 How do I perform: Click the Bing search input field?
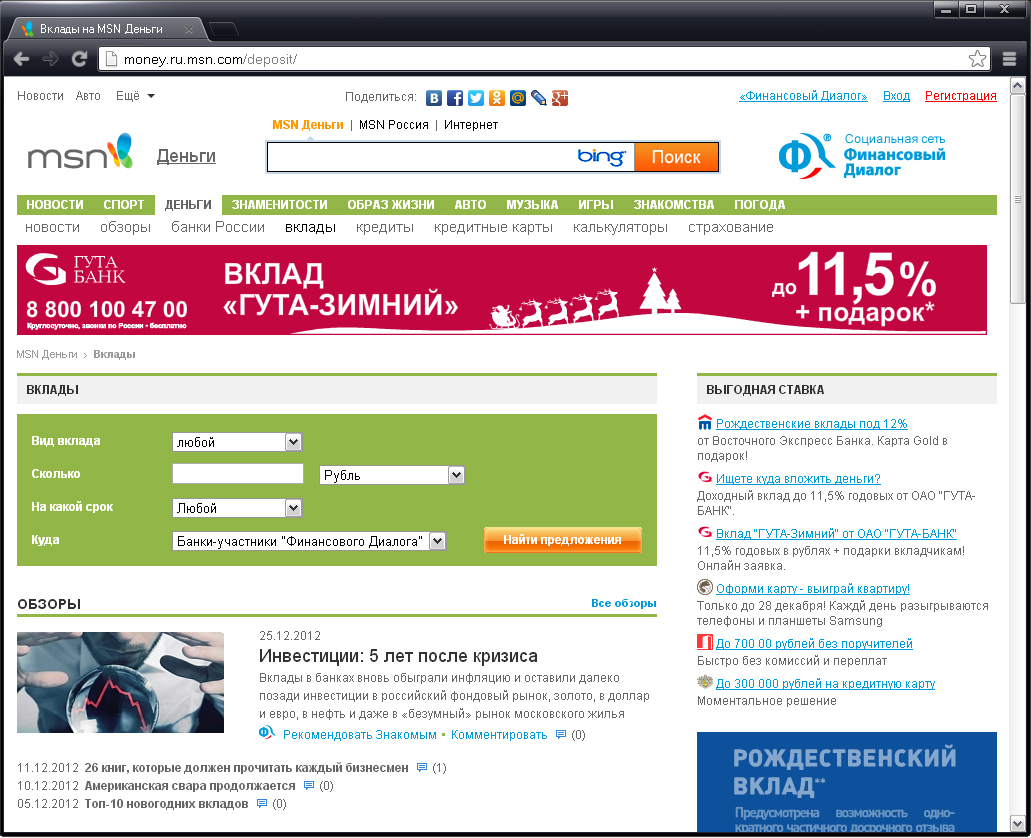(450, 157)
